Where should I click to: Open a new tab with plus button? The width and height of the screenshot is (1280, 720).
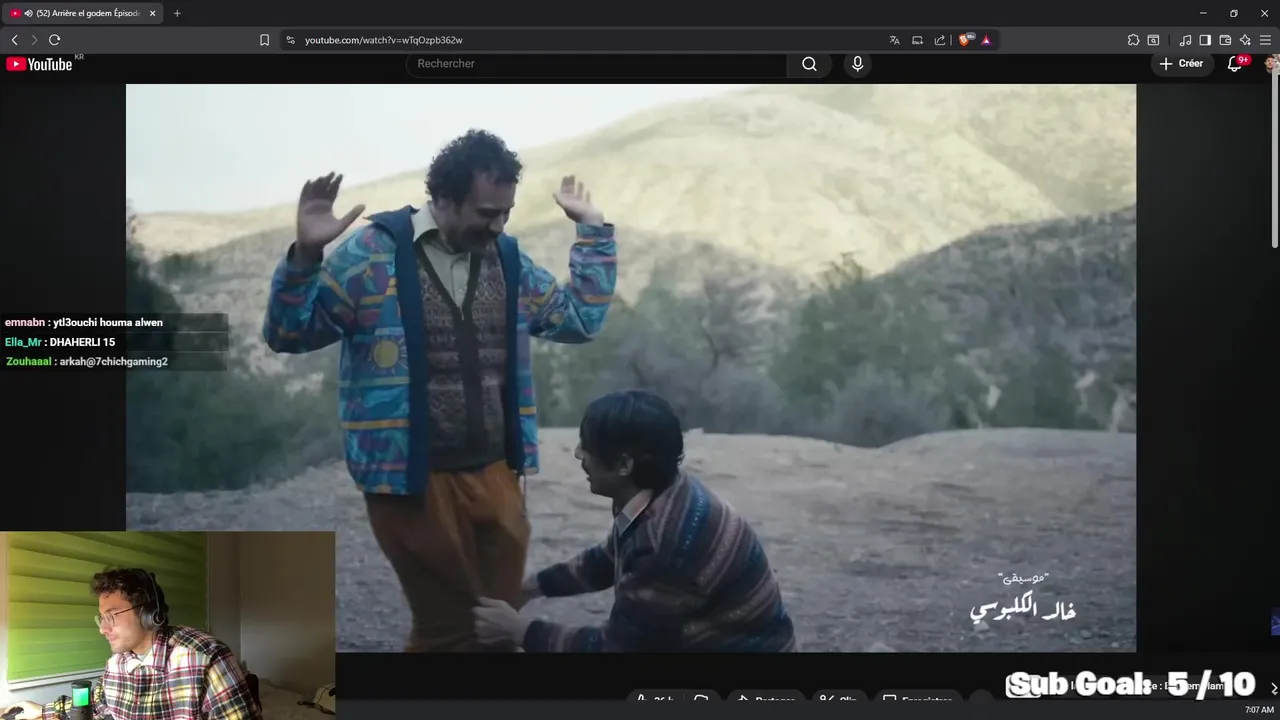click(177, 13)
